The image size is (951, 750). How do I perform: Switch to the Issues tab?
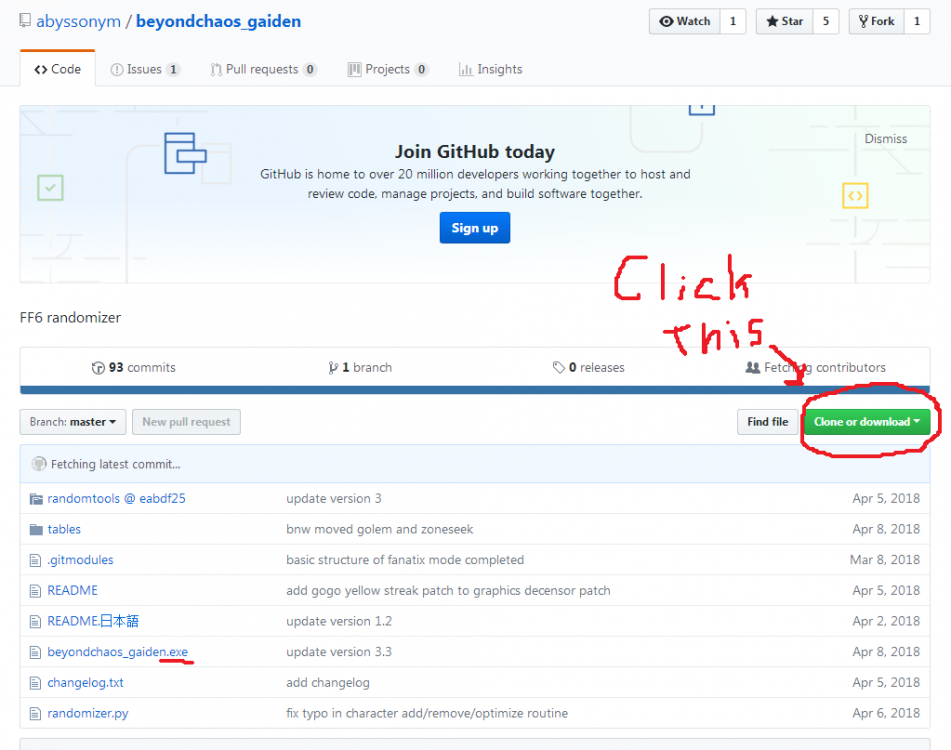145,70
